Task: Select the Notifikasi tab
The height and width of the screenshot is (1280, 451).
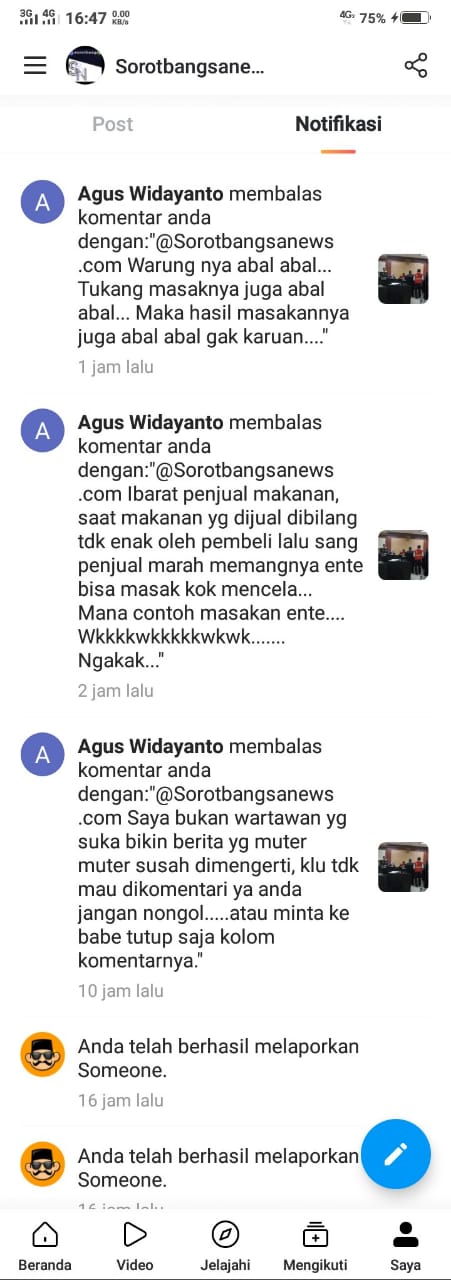Action: point(338,124)
